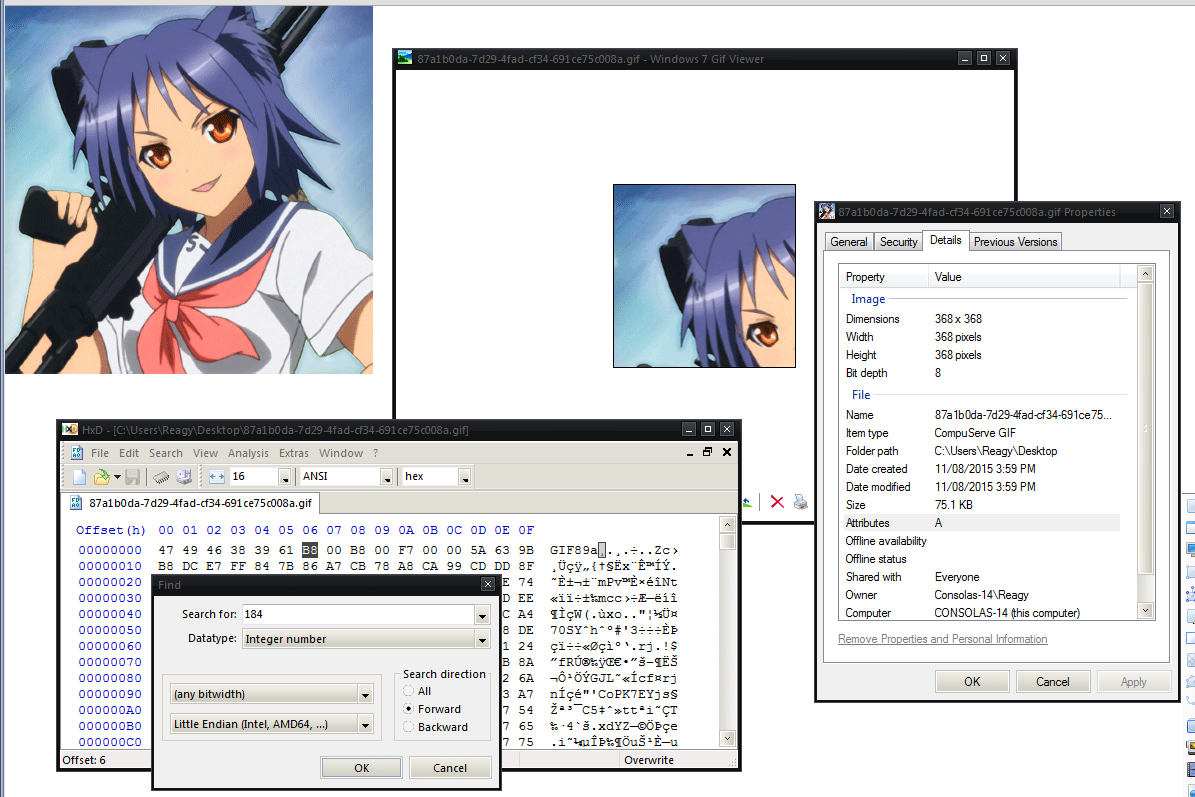Click the Search for input field
Viewport: 1195px width, 797px height.
click(x=358, y=615)
